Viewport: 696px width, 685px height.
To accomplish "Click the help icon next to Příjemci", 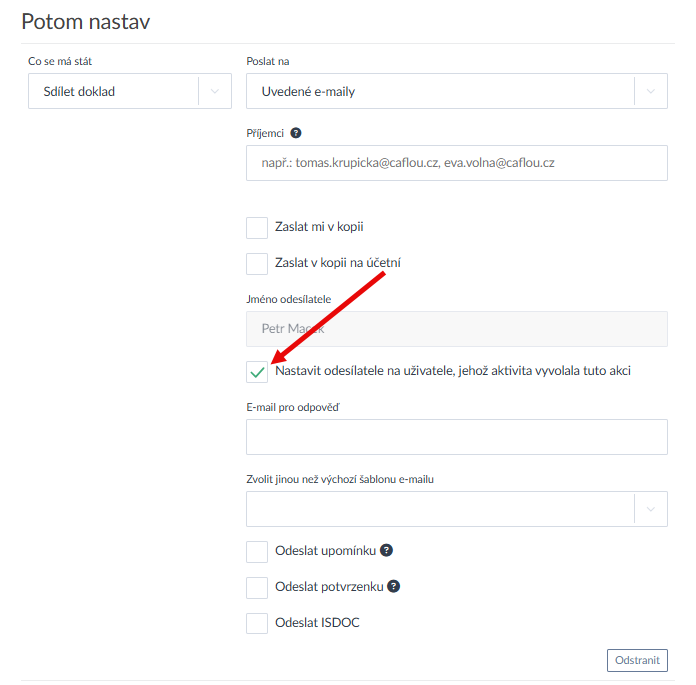I will point(296,132).
